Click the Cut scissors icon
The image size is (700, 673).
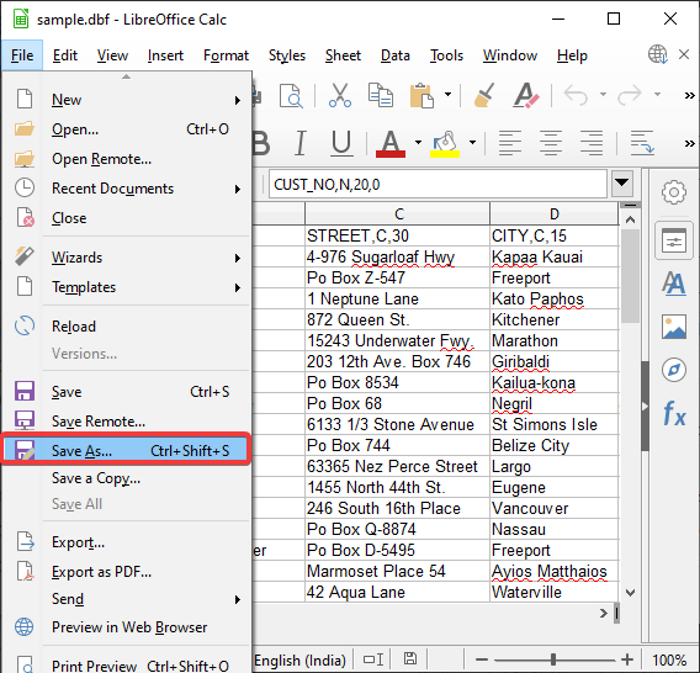(340, 96)
